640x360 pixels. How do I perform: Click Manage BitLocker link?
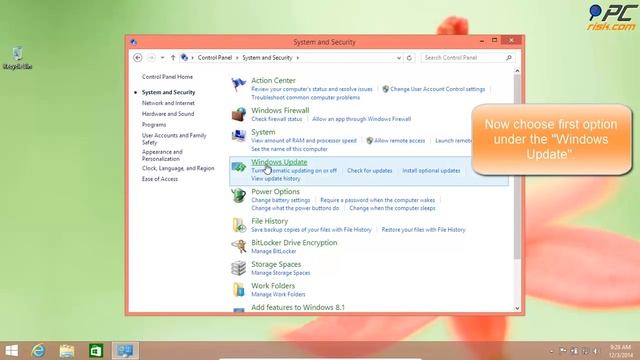(273, 251)
